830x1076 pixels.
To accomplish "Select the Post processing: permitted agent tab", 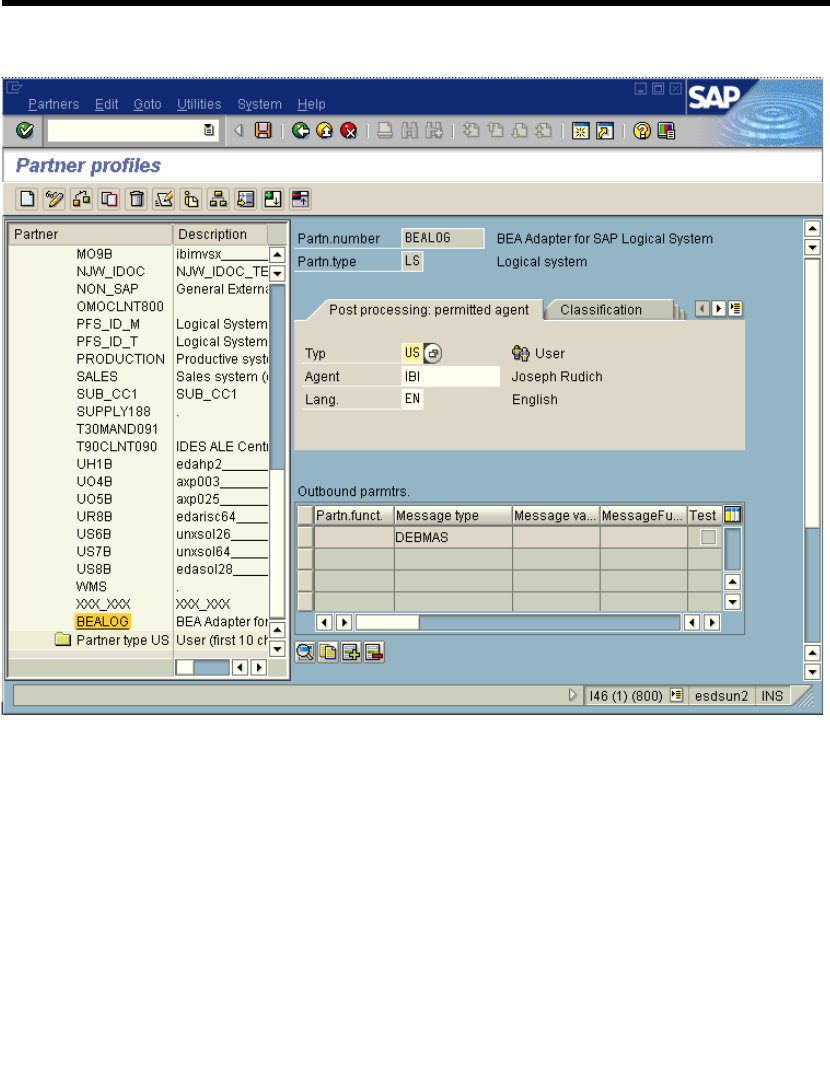I will click(429, 310).
